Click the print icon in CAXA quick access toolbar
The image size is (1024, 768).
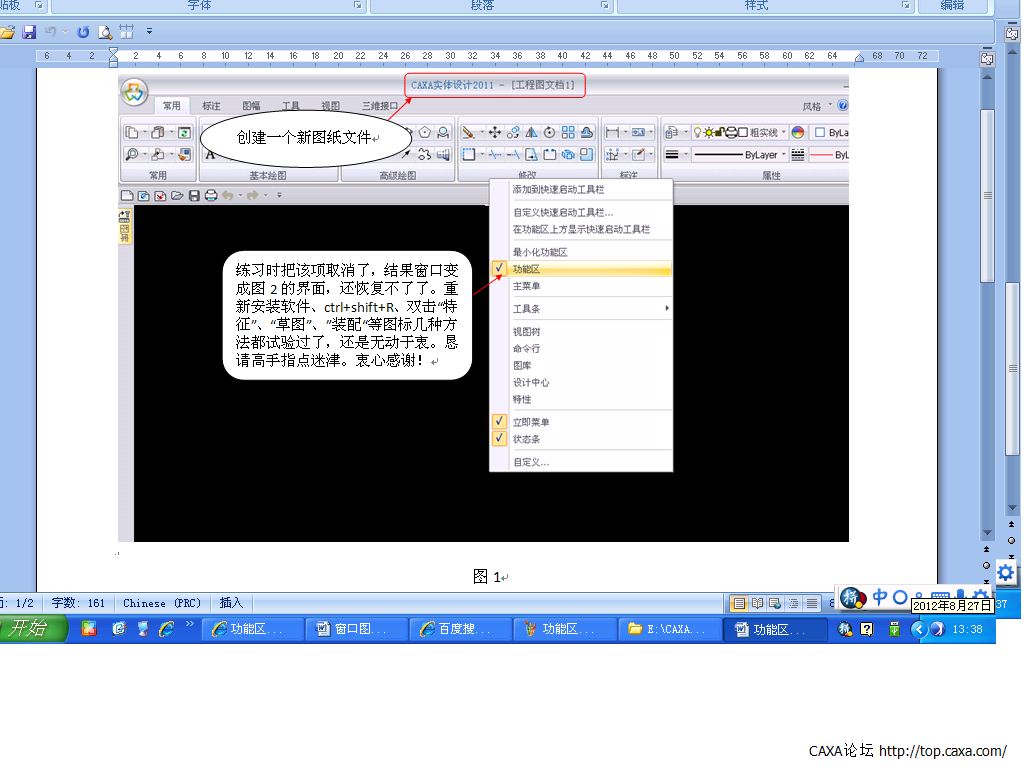pos(210,196)
